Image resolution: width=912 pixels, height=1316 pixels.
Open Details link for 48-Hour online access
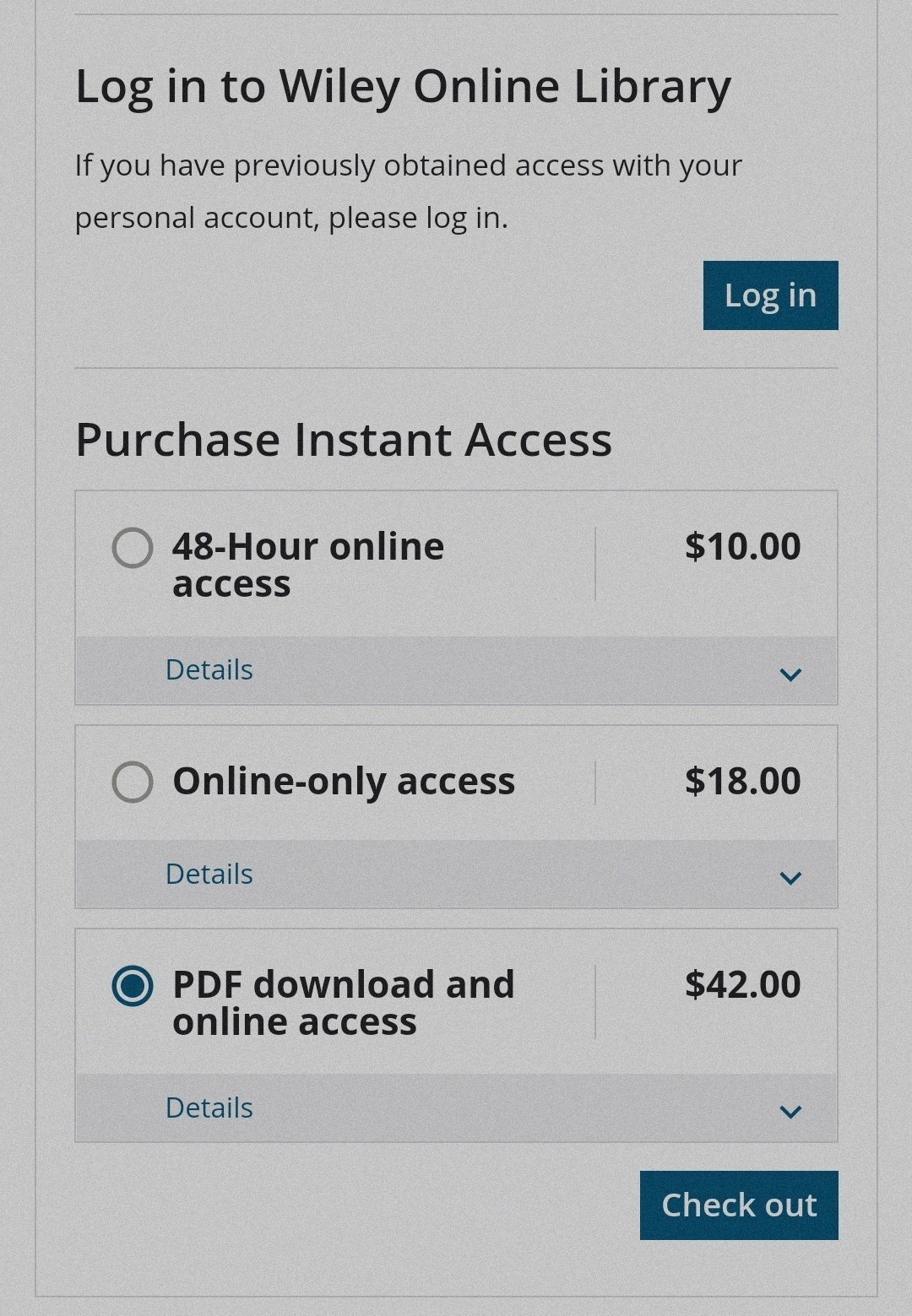[x=209, y=670]
